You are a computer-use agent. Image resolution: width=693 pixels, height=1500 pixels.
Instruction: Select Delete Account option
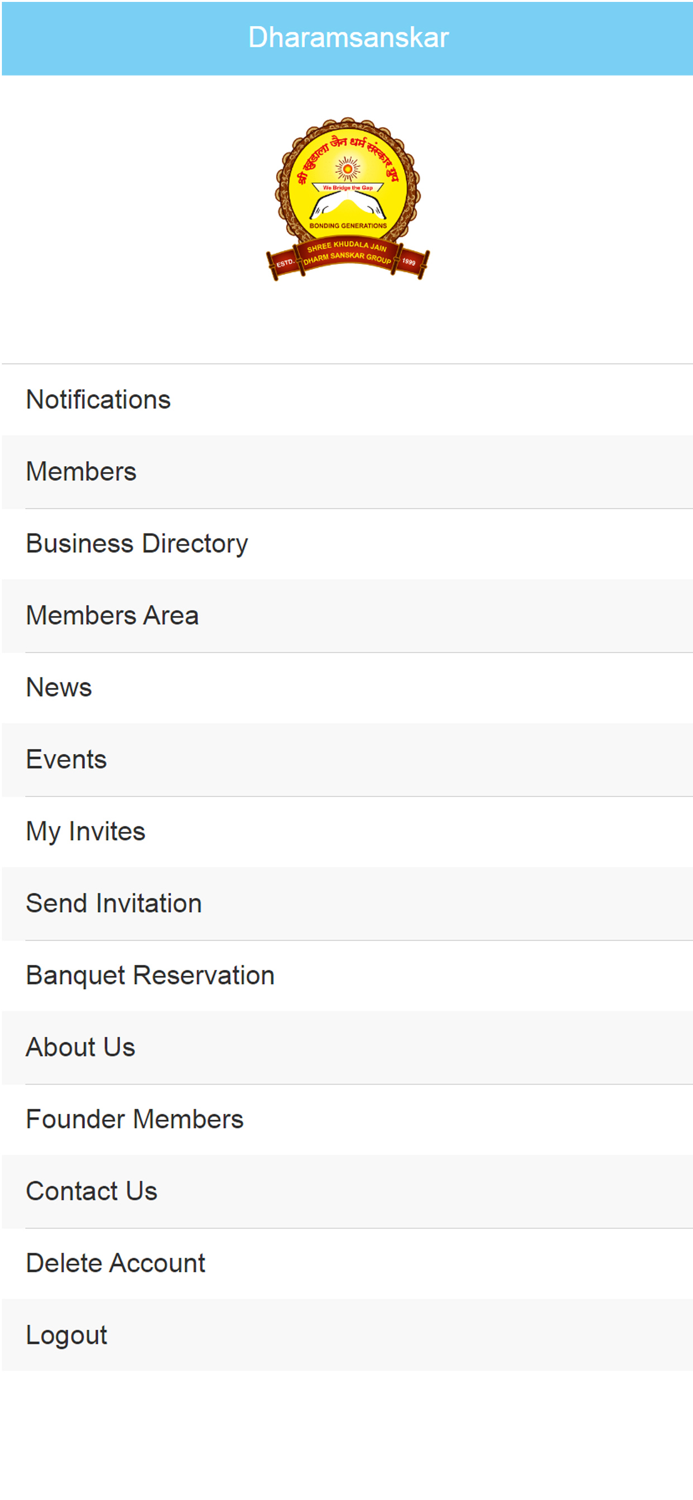click(x=116, y=1264)
